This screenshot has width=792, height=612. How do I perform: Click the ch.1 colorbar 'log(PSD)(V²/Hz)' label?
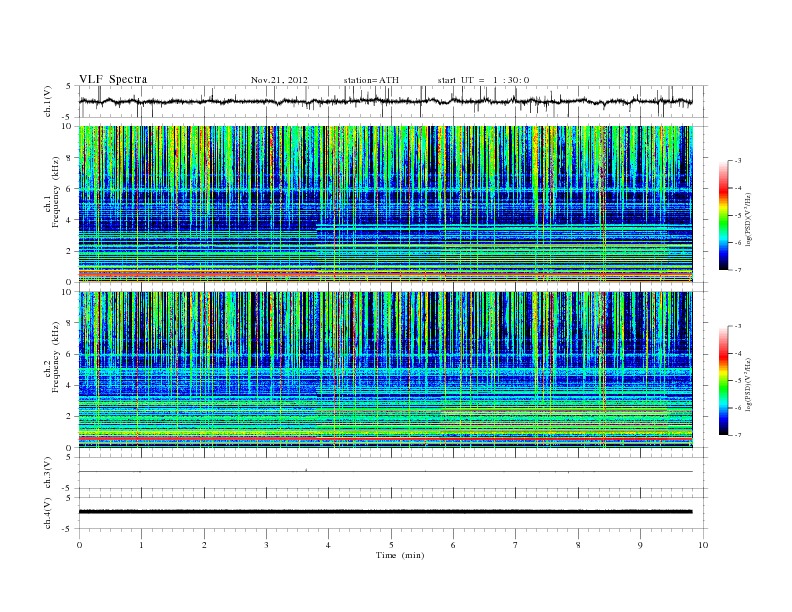point(750,220)
